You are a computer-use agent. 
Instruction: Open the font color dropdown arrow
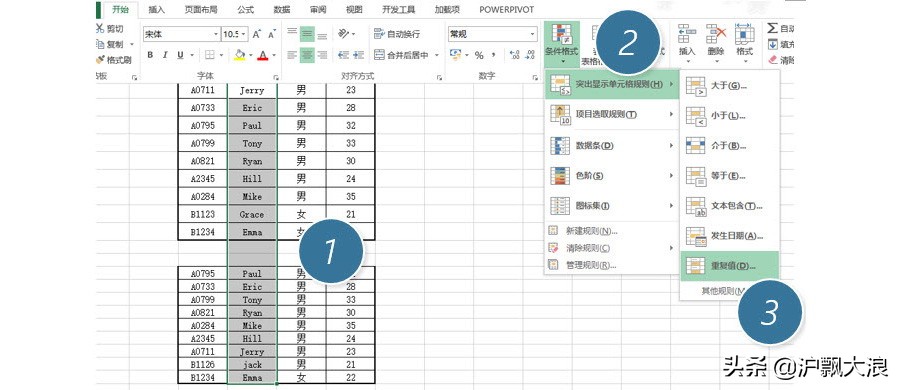(274, 55)
